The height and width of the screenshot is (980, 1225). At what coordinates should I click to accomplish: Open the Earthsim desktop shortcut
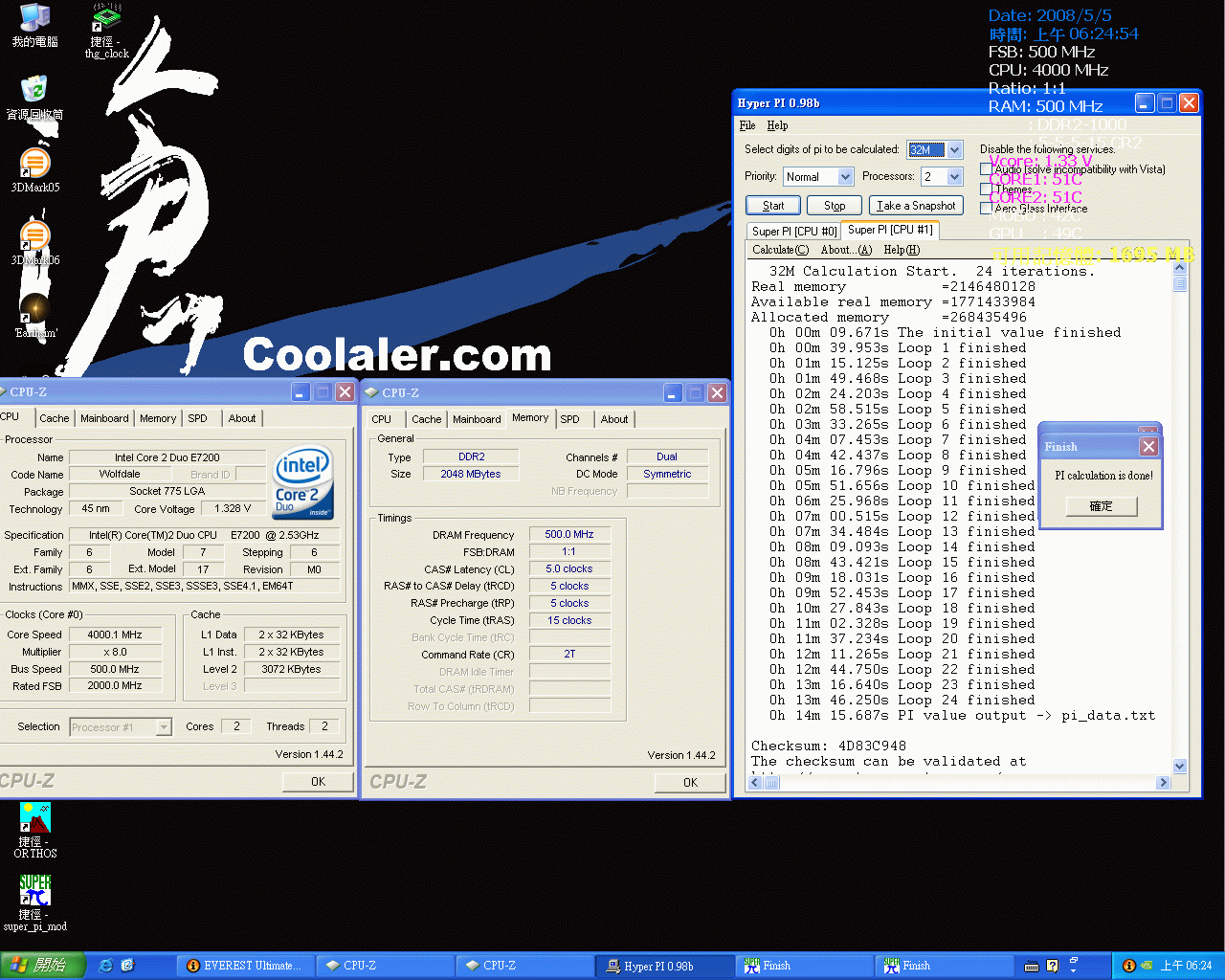(35, 317)
